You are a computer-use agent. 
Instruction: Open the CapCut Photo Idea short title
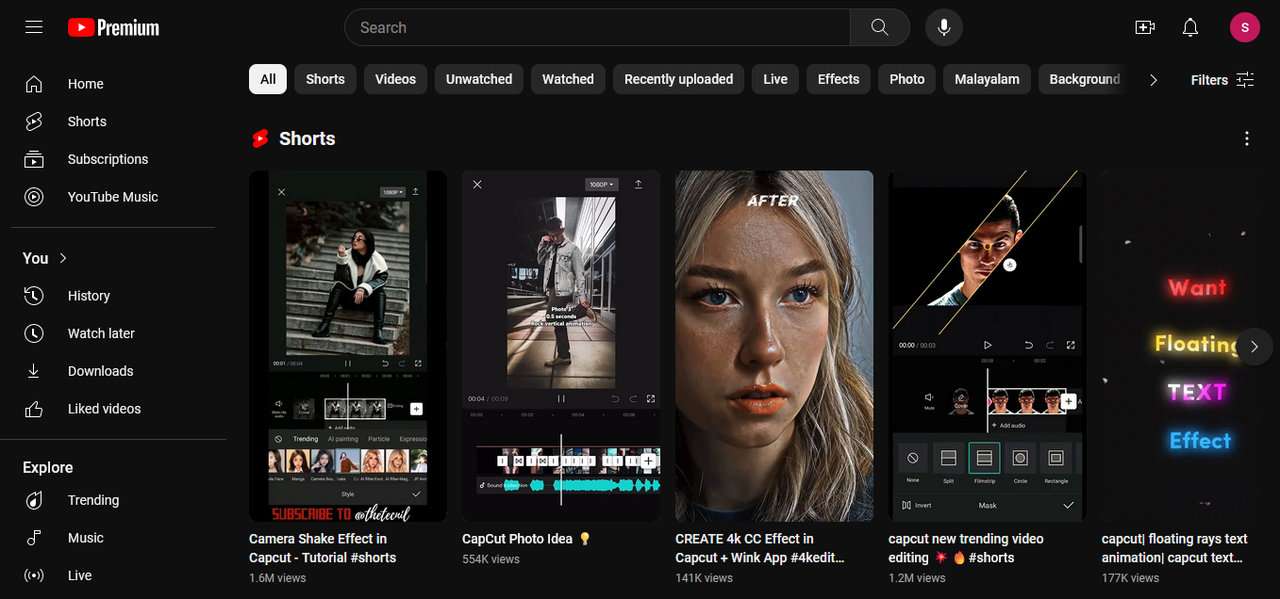pyautogui.click(x=517, y=538)
